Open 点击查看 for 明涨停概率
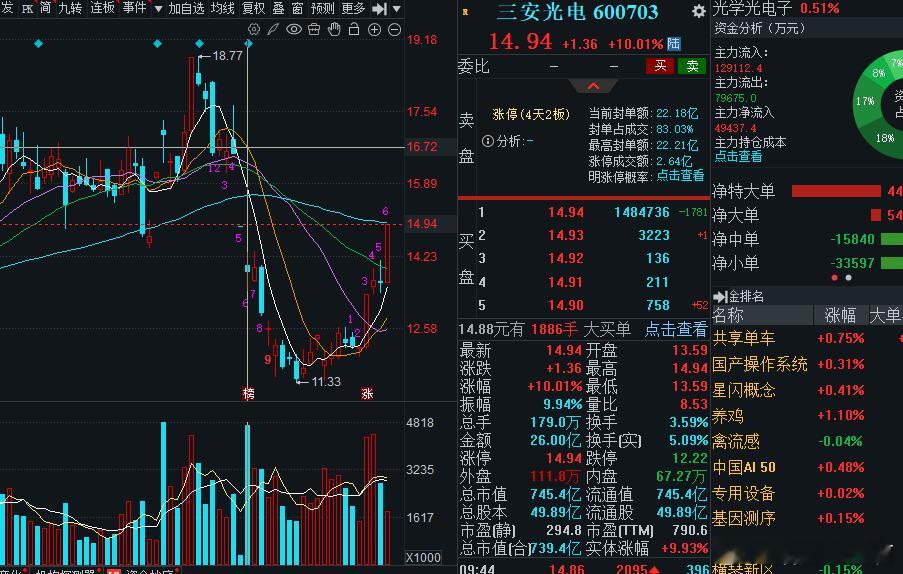 (680, 176)
